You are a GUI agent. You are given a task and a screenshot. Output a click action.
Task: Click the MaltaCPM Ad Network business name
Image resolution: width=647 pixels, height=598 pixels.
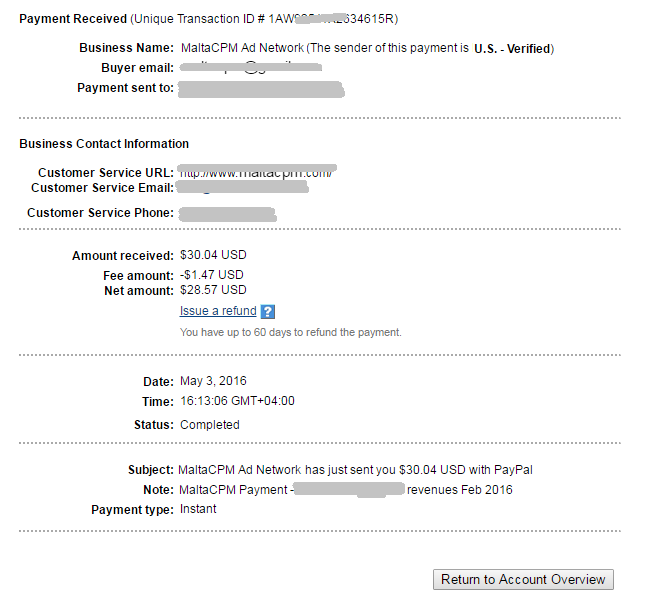click(x=242, y=48)
